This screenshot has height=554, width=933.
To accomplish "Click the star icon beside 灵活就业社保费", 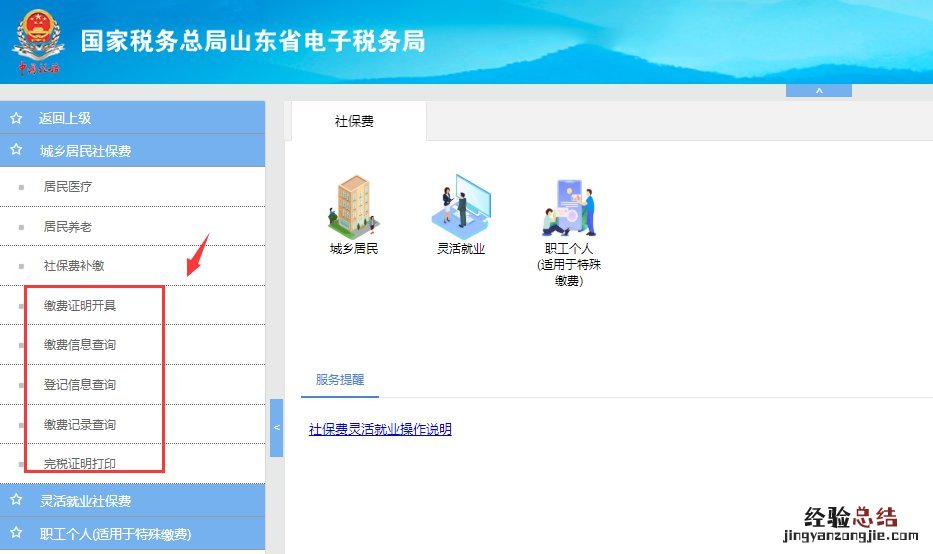I will [16, 500].
